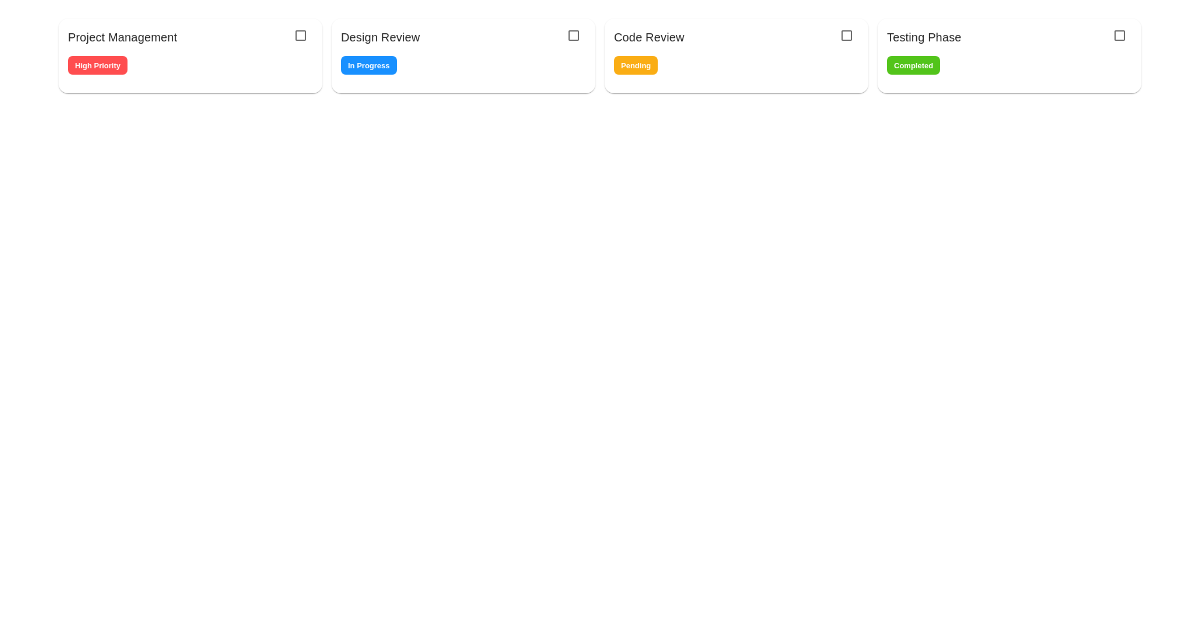Screen dimensions: 1200x630
Task: Select the blue In Progress tag
Action: [368, 66]
